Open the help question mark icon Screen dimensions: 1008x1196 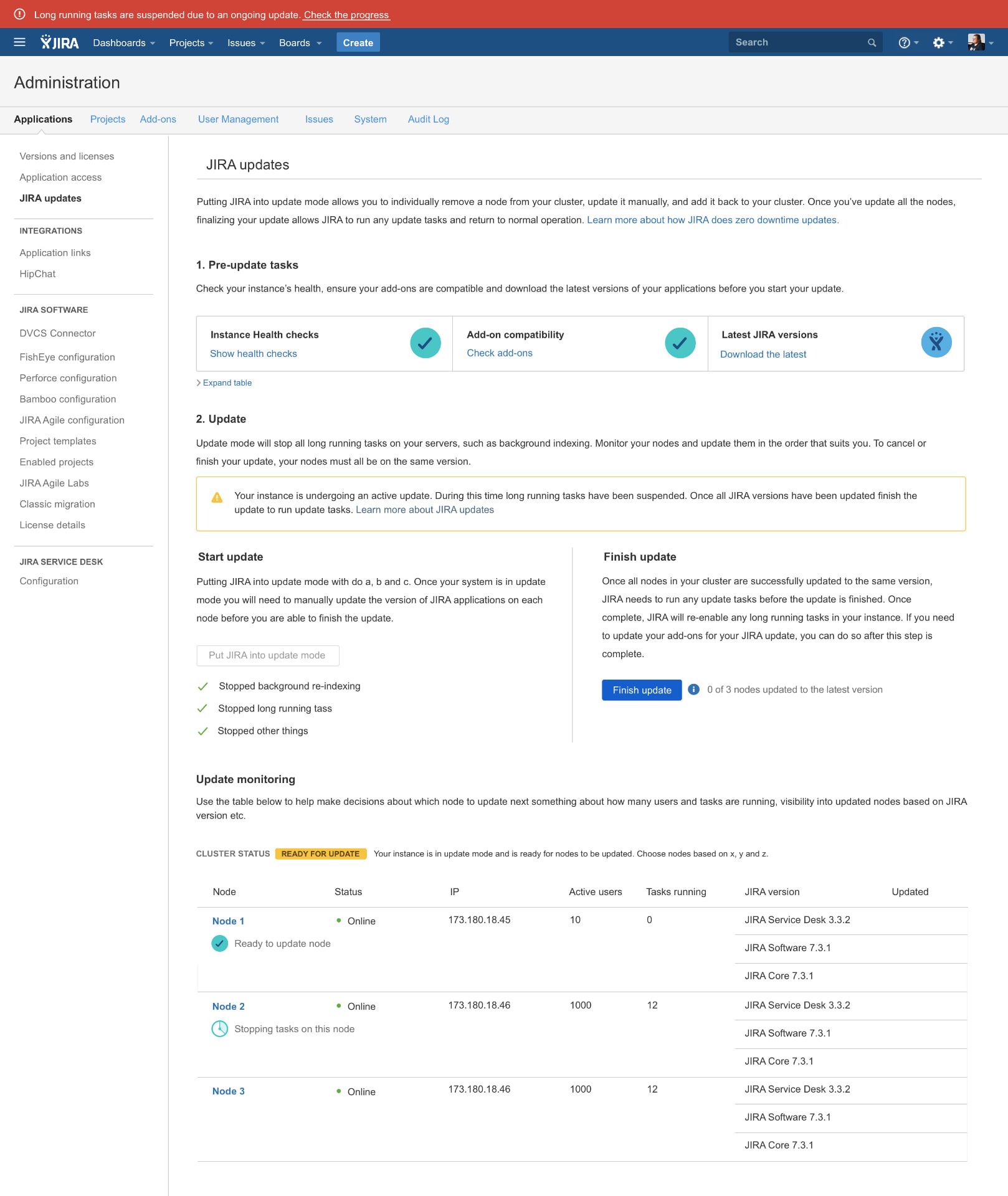[x=908, y=42]
